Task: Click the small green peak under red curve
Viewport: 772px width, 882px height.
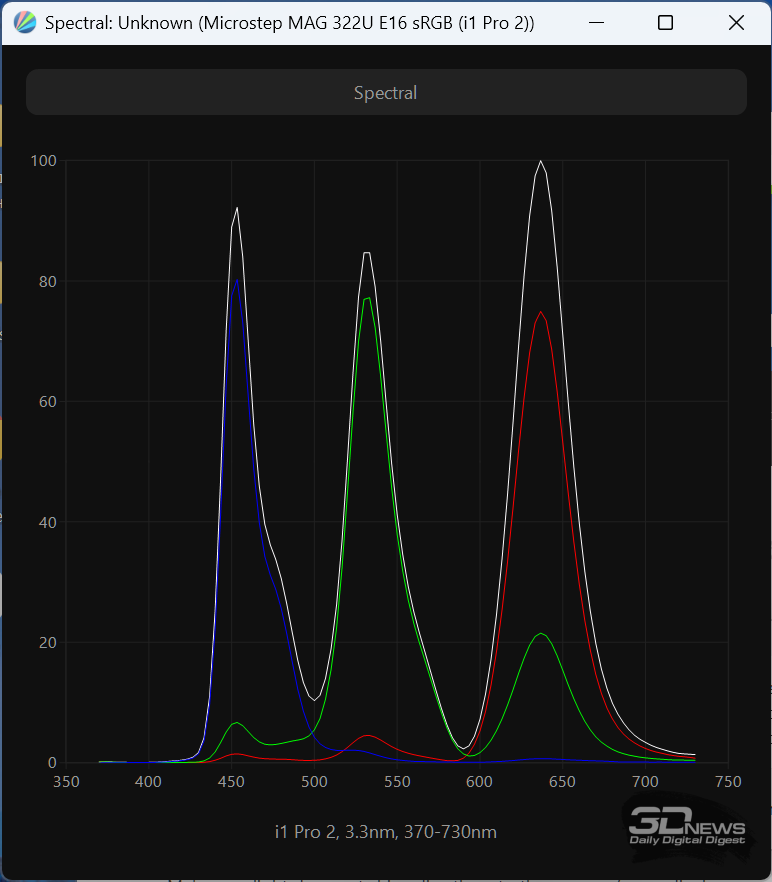Action: (x=541, y=634)
